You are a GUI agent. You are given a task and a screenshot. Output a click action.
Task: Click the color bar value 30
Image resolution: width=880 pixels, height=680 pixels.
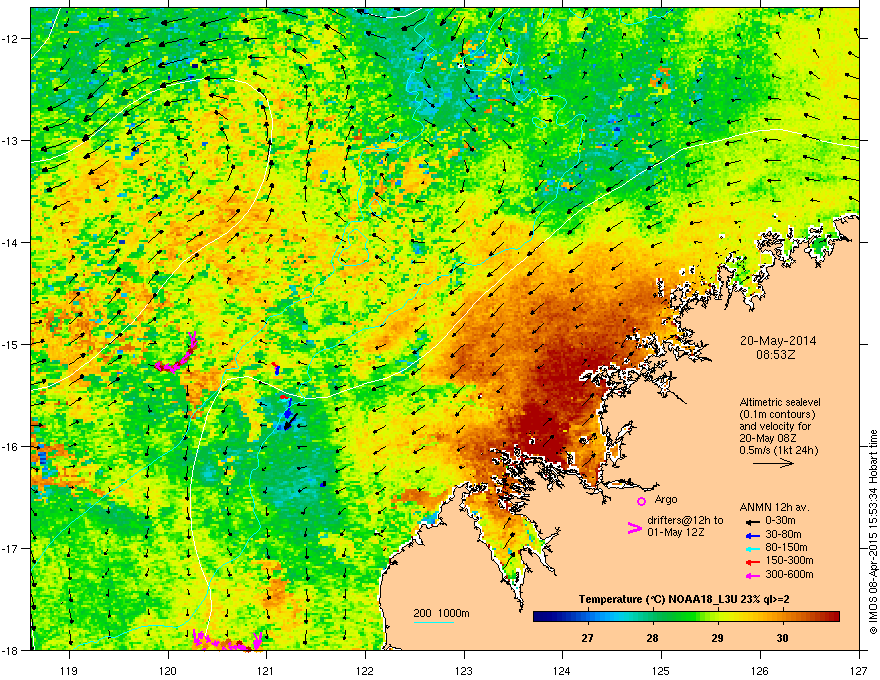(x=782, y=638)
